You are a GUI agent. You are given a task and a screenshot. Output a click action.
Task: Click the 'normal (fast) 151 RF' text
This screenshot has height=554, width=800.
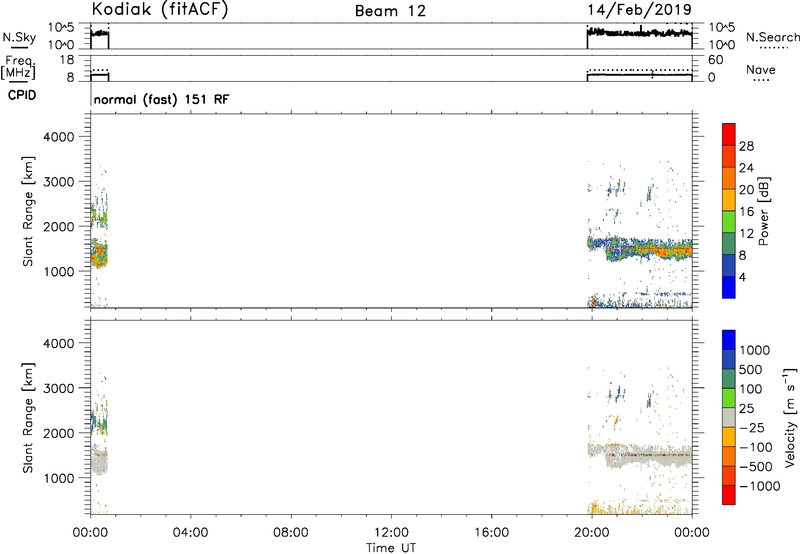click(162, 99)
